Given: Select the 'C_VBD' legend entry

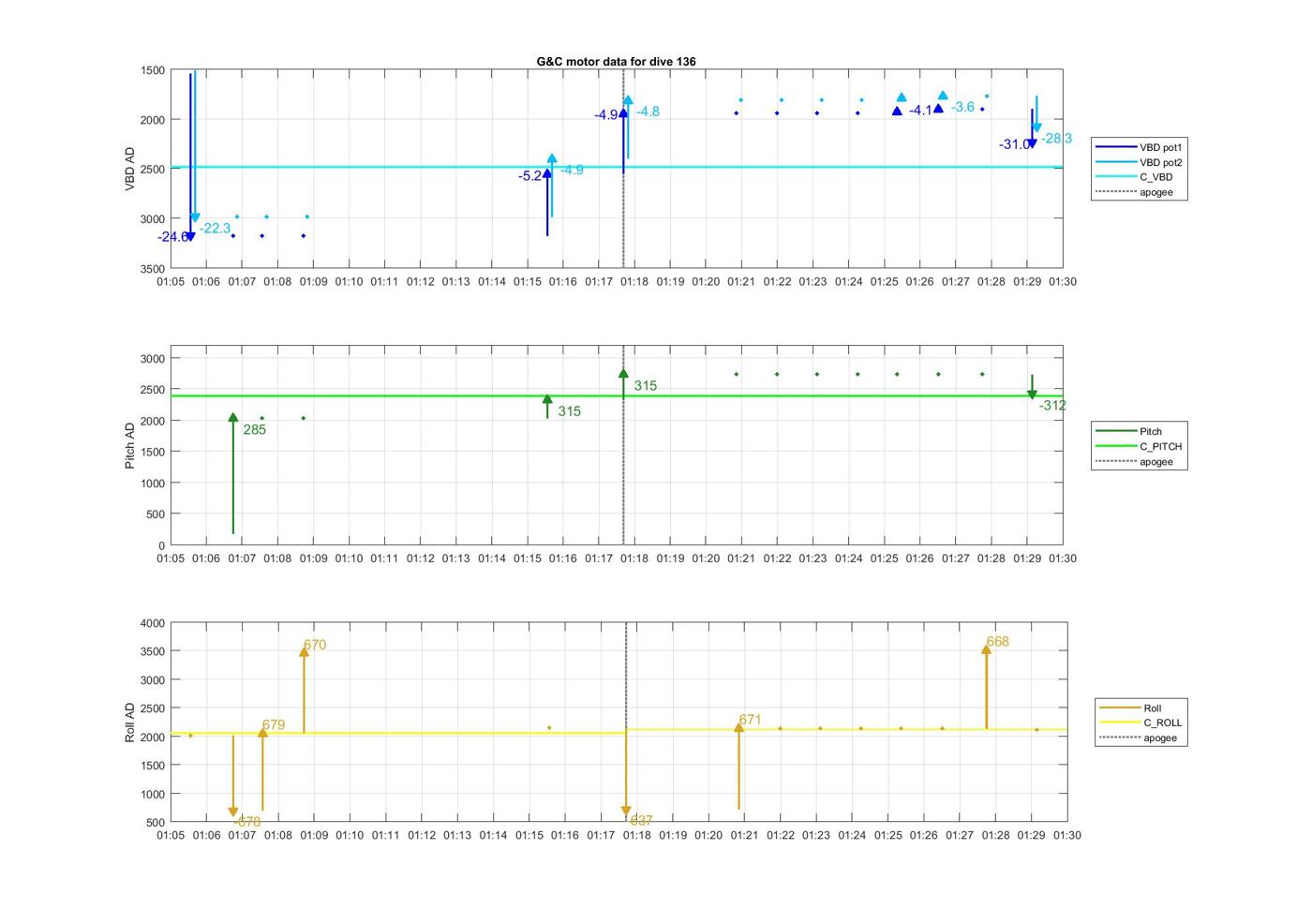Looking at the screenshot, I should (x=1134, y=177).
